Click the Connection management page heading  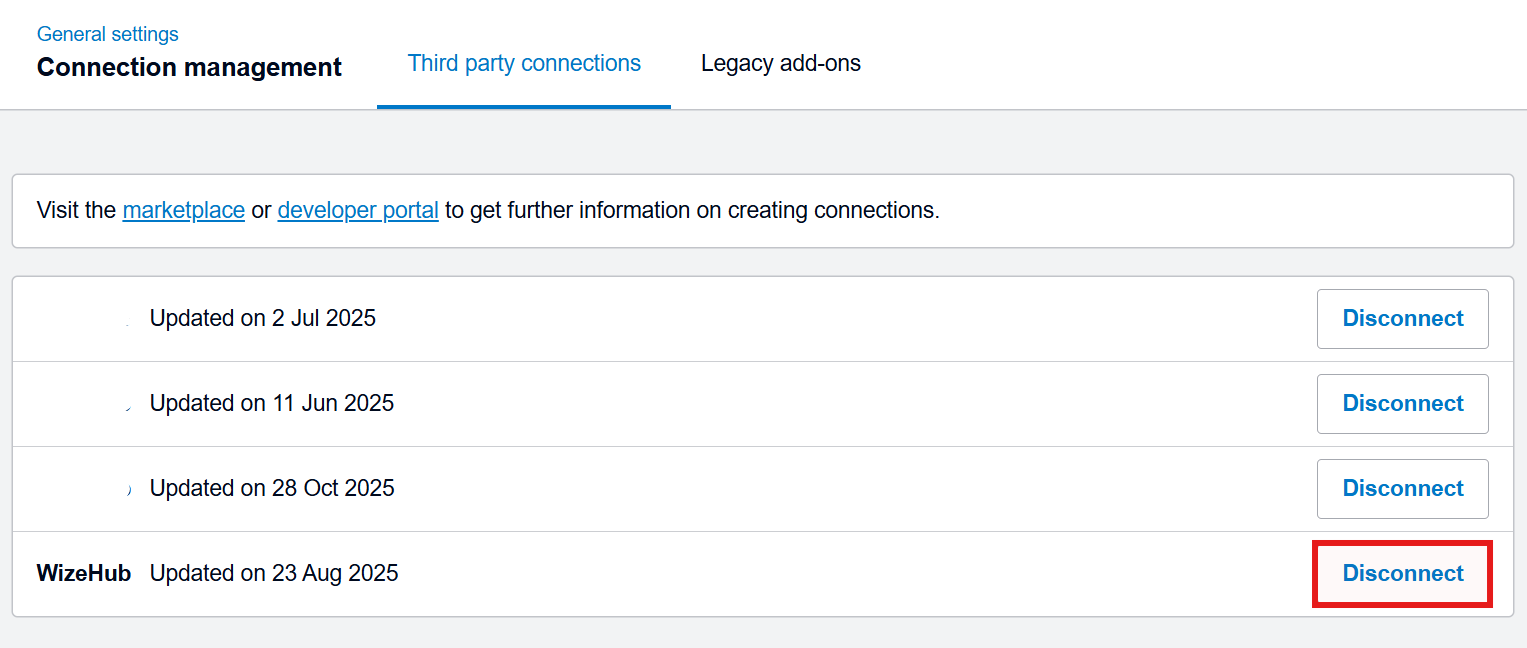(x=189, y=68)
